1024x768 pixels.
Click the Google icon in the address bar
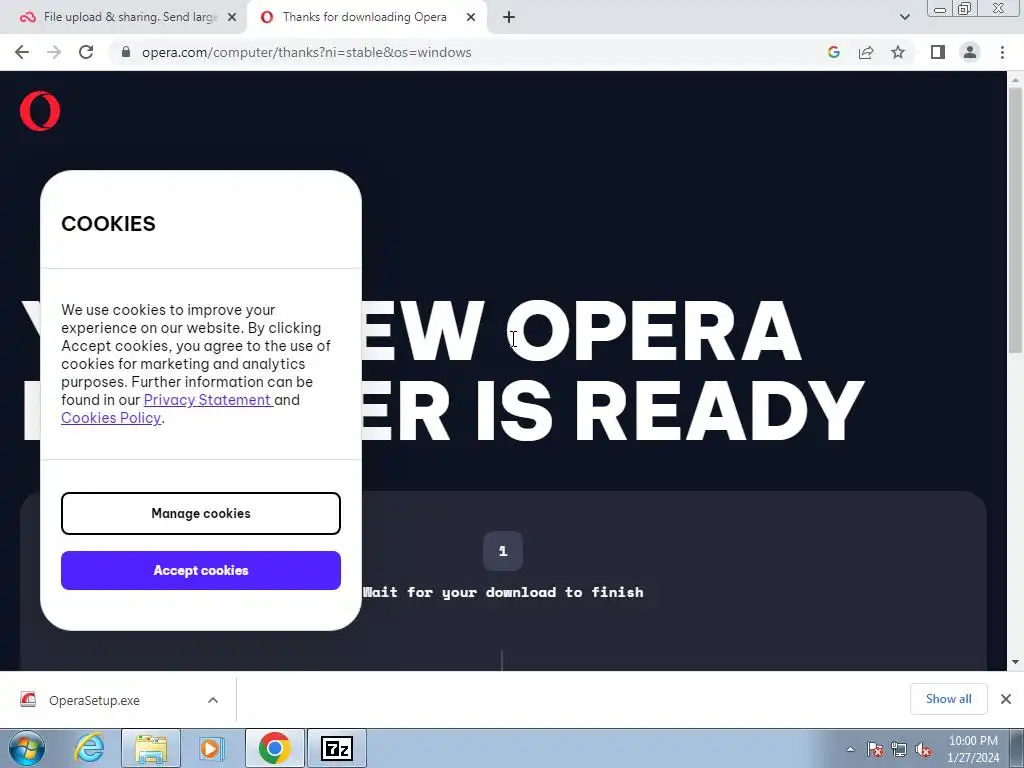[833, 52]
